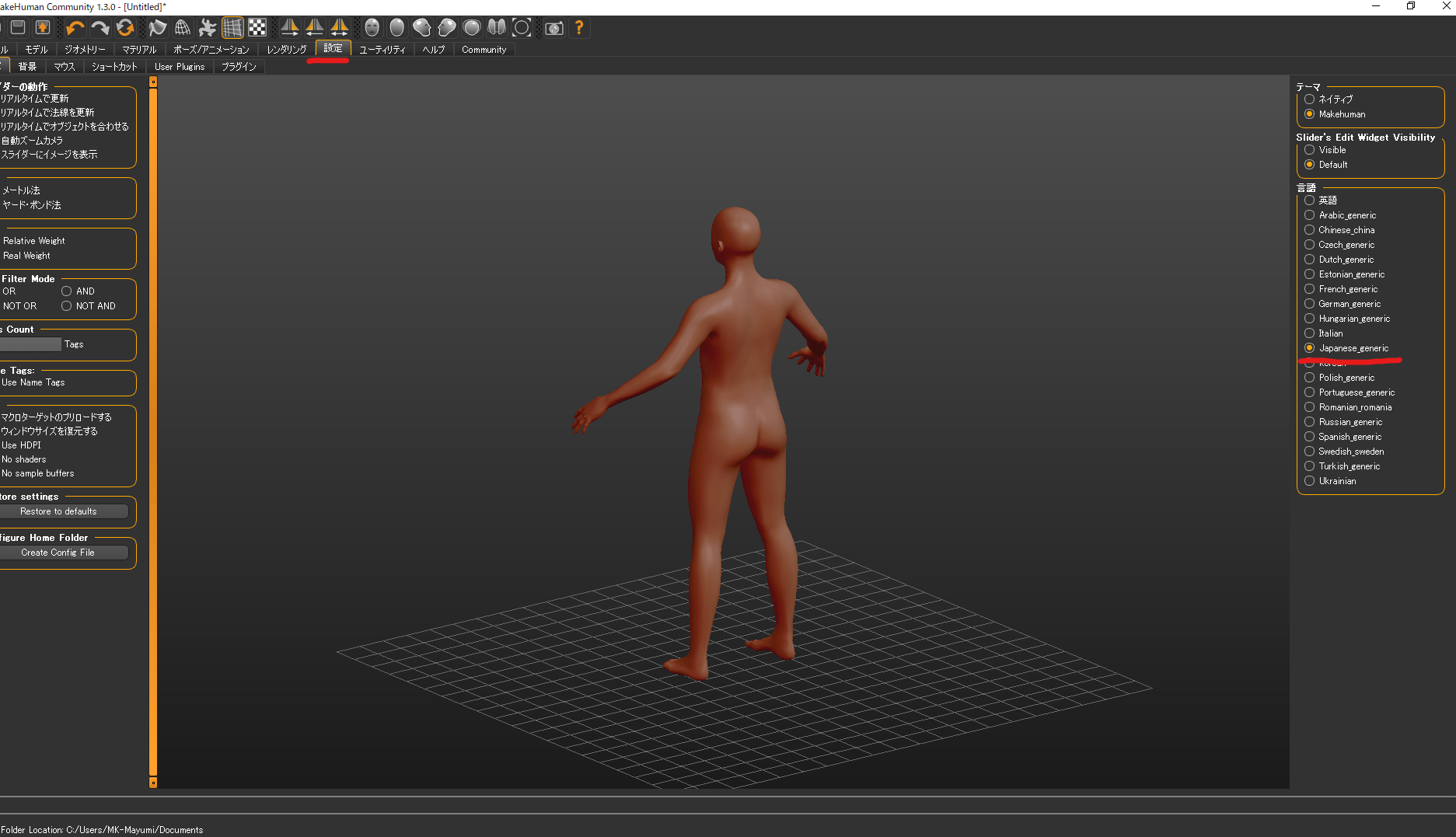Click the global camera frame icon

click(522, 29)
